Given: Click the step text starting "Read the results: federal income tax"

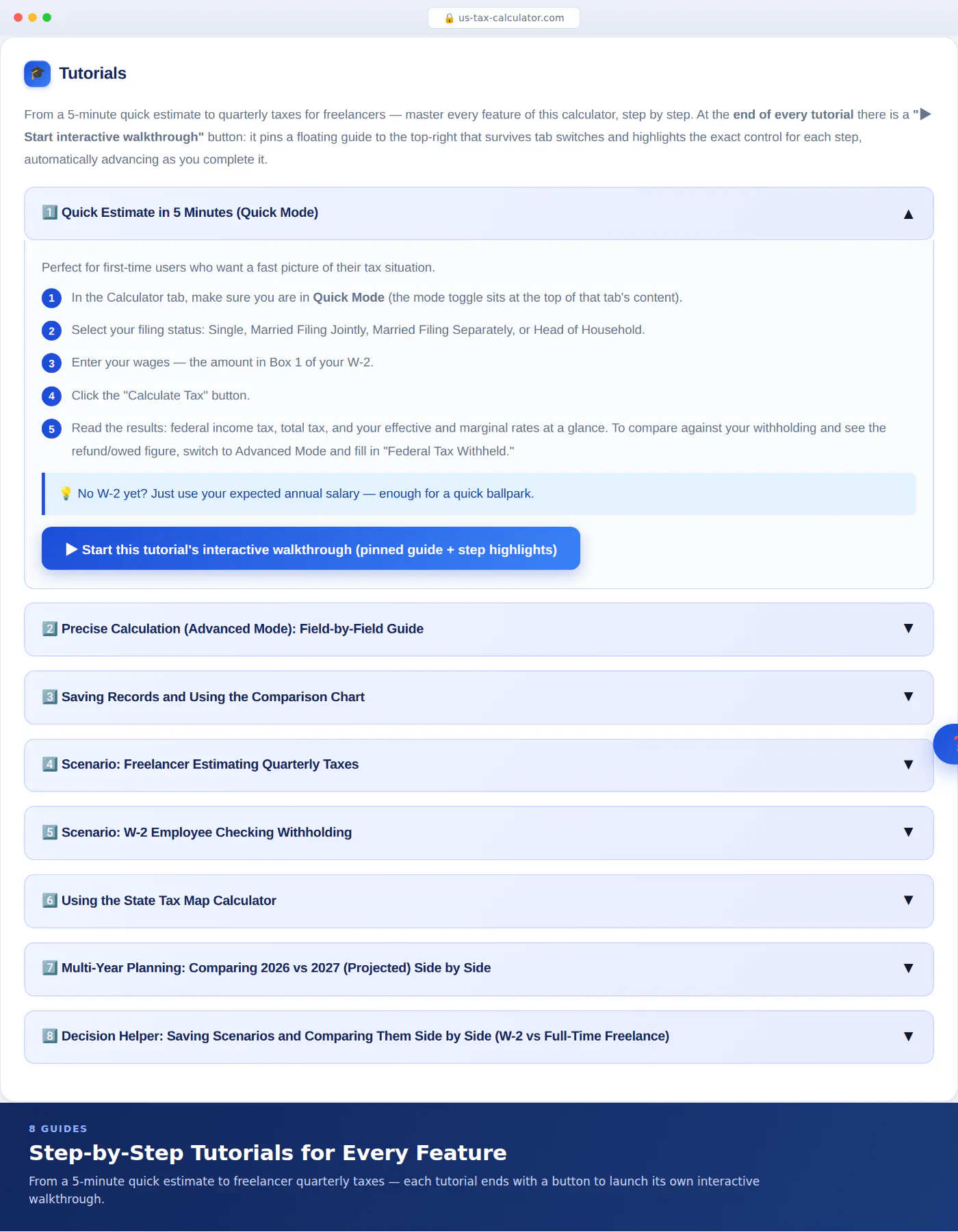Looking at the screenshot, I should point(478,439).
